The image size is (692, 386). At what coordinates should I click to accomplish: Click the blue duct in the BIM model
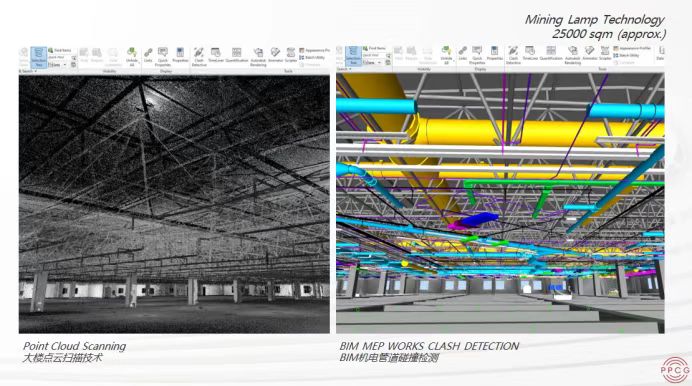click(479, 219)
